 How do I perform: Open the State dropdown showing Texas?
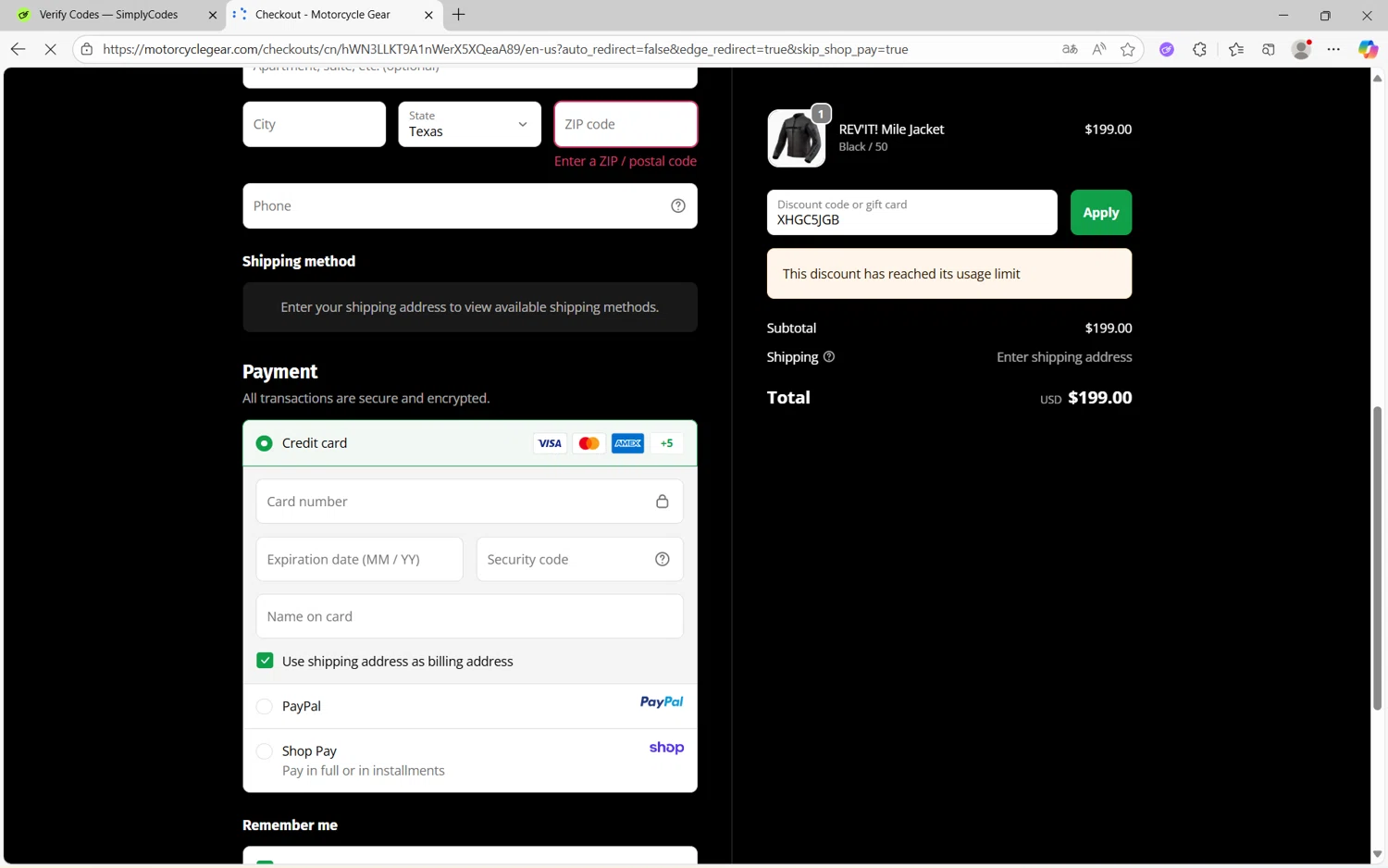(470, 124)
